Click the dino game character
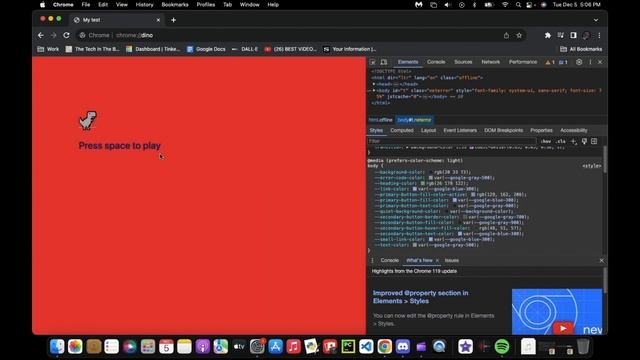Image resolution: width=640 pixels, height=360 pixels. pyautogui.click(x=88, y=120)
